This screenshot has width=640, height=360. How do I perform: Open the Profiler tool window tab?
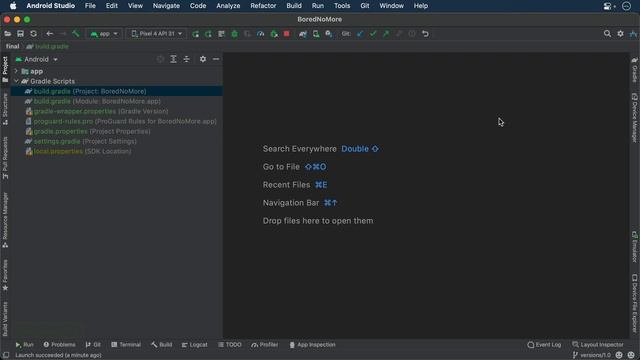[265, 345]
